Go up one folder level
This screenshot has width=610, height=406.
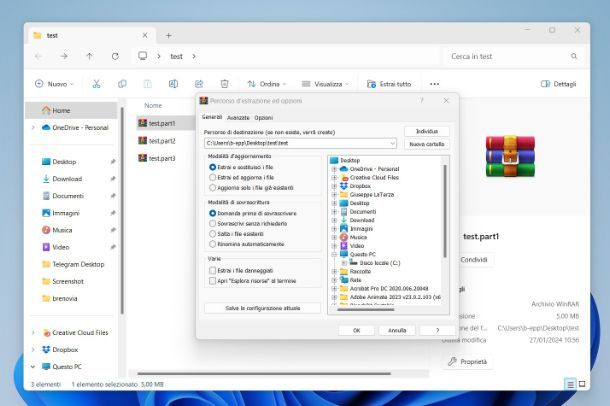coord(89,56)
